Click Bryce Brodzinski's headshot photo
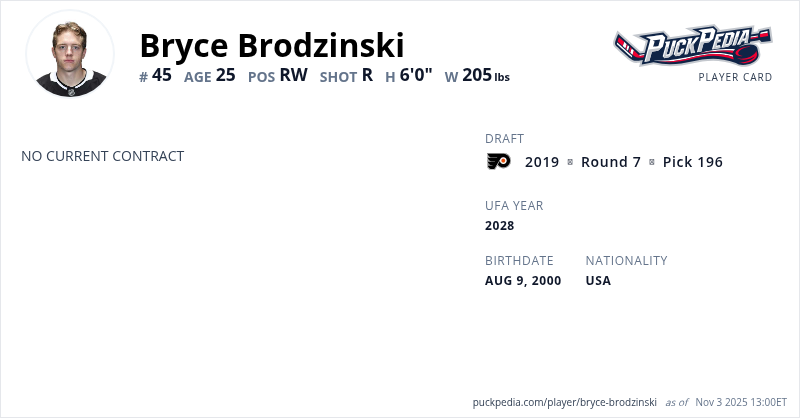This screenshot has height=418, width=800. tap(70, 55)
